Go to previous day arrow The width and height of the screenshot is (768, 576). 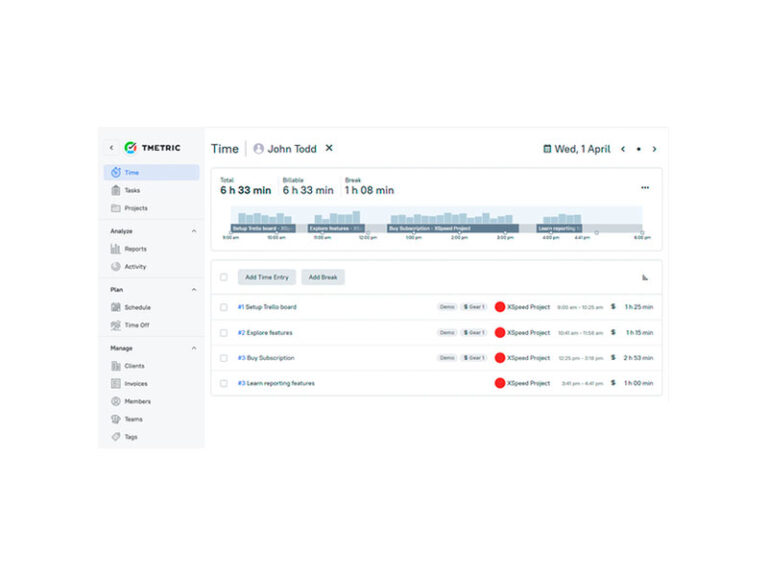623,149
